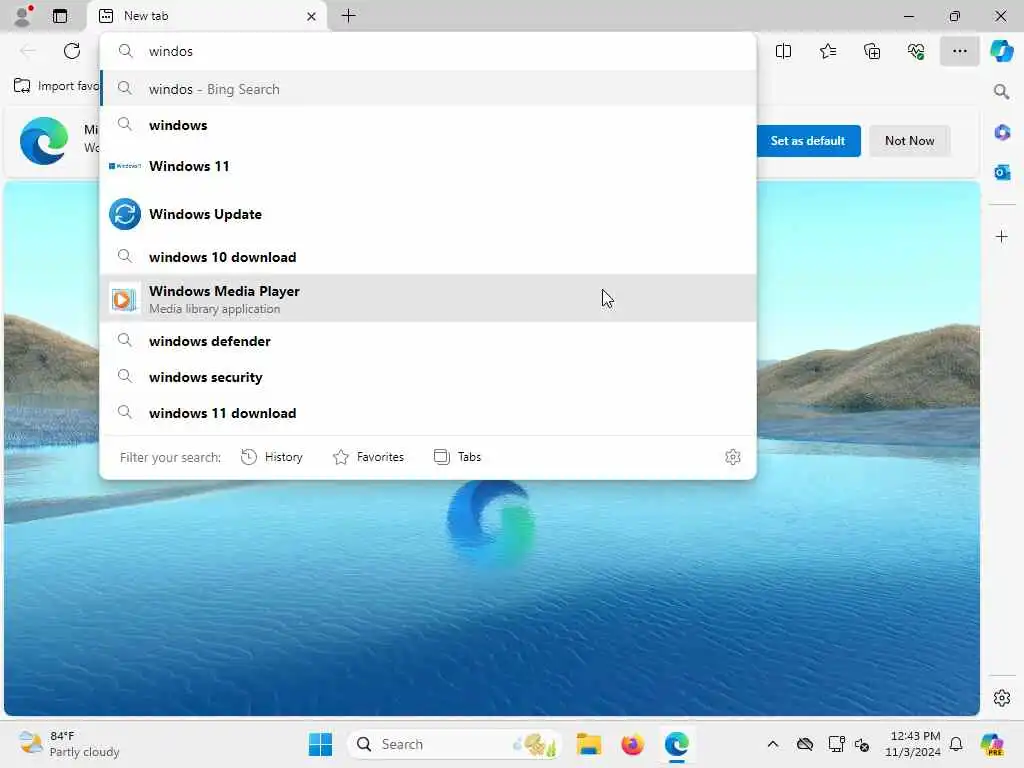Image resolution: width=1024 pixels, height=768 pixels.
Task: Open Copilot icon in toolbar
Action: click(1001, 51)
